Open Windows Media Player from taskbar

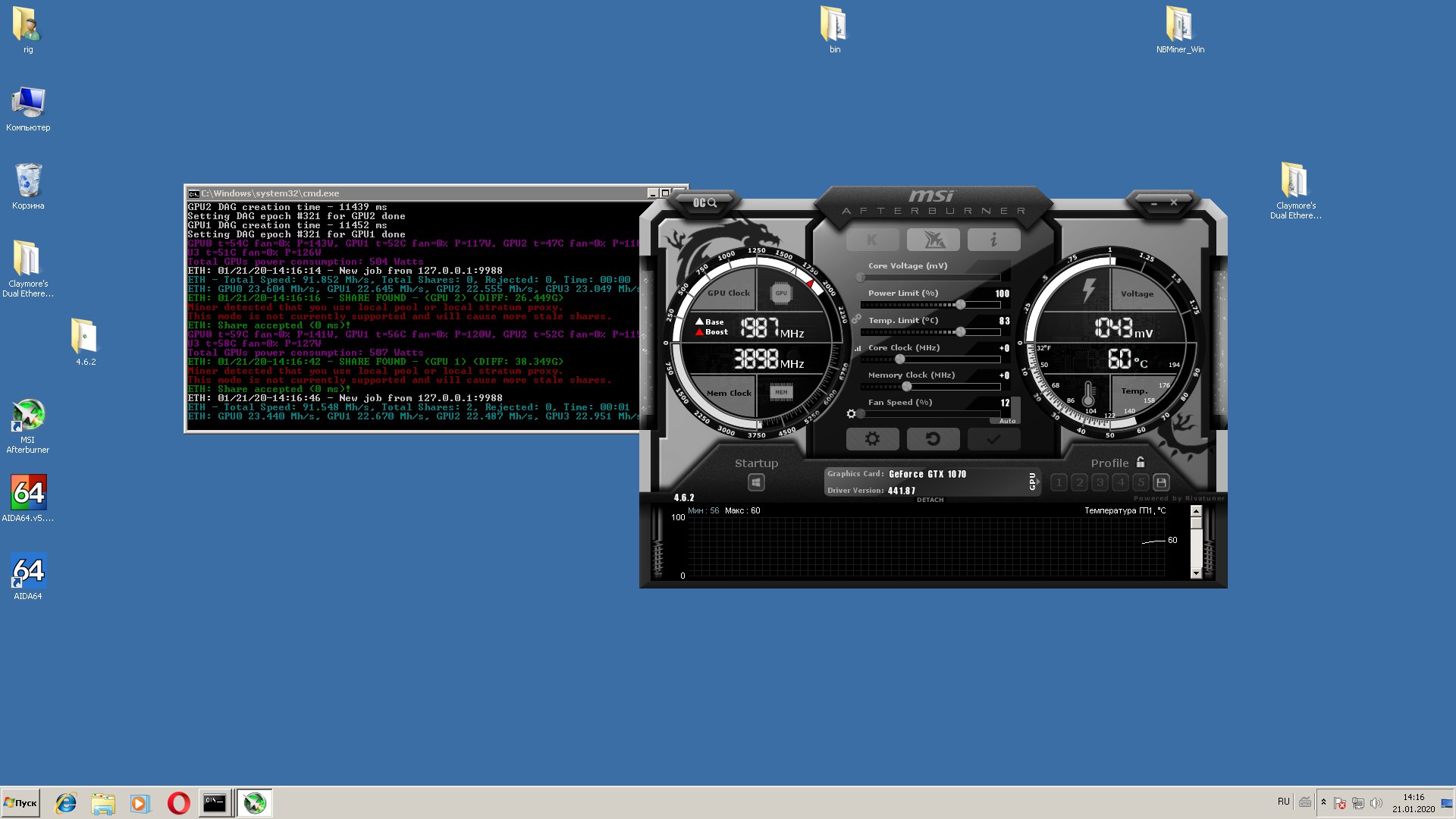(x=140, y=802)
